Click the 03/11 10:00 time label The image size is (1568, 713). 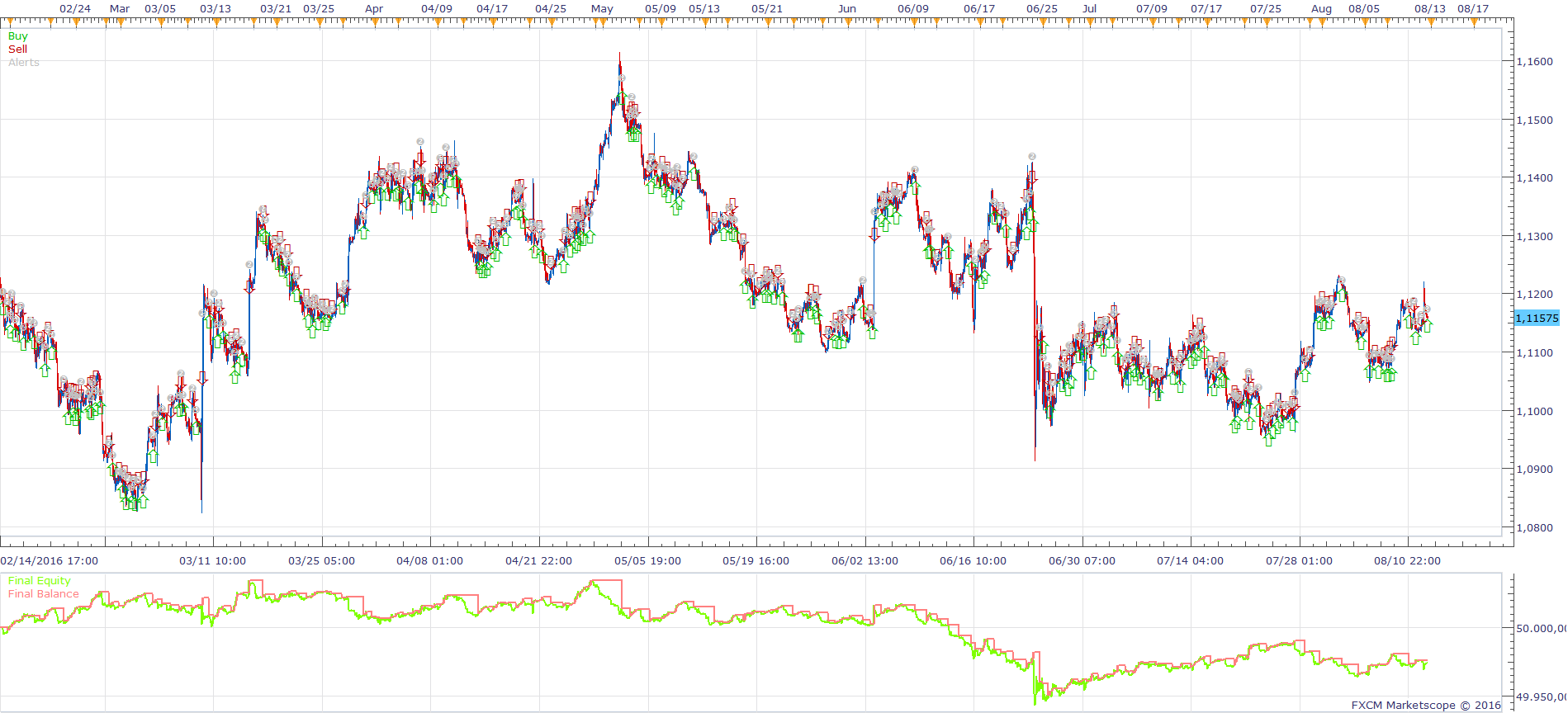(213, 561)
